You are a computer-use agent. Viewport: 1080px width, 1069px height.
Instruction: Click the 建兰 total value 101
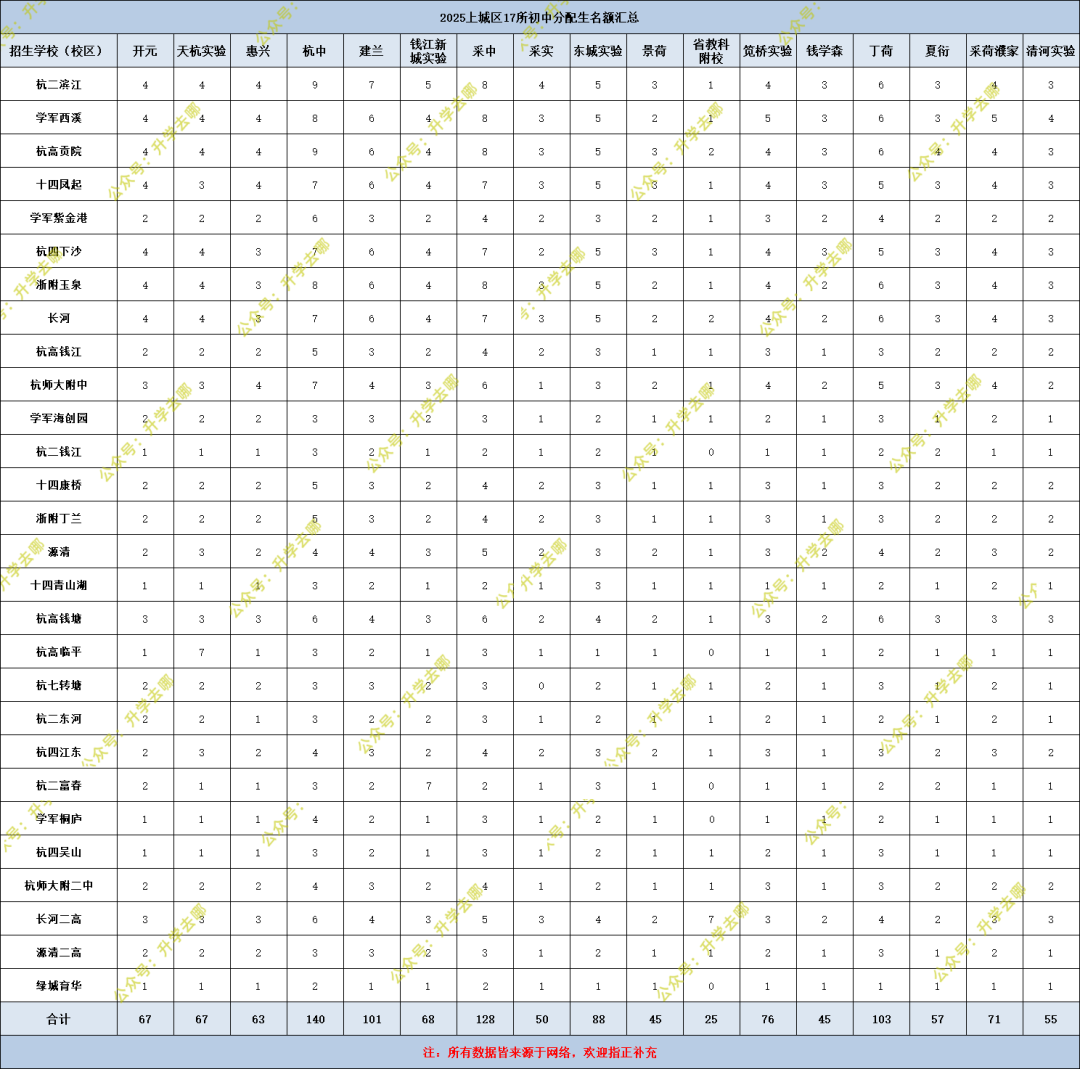click(x=372, y=1019)
